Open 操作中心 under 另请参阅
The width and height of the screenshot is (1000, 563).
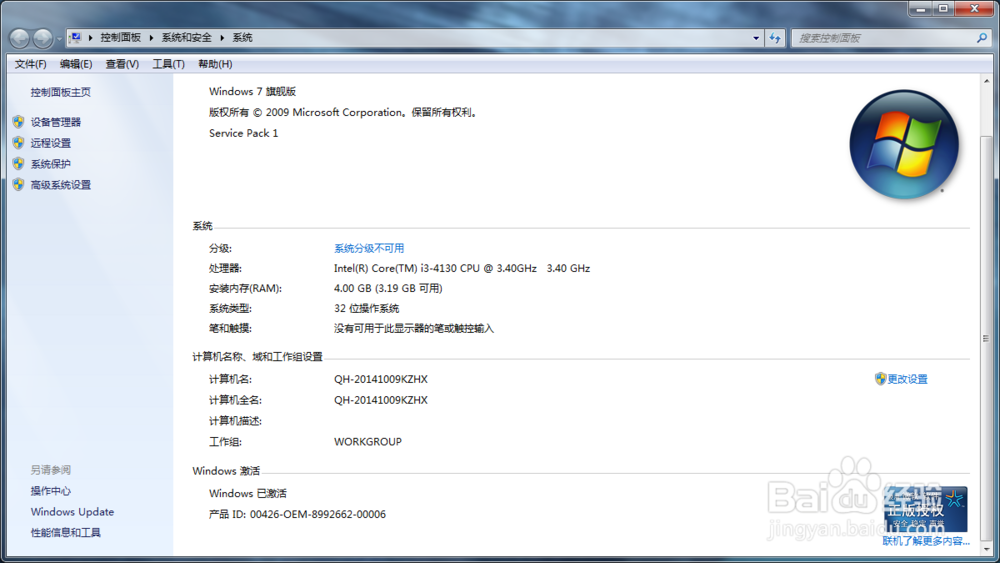(51, 491)
